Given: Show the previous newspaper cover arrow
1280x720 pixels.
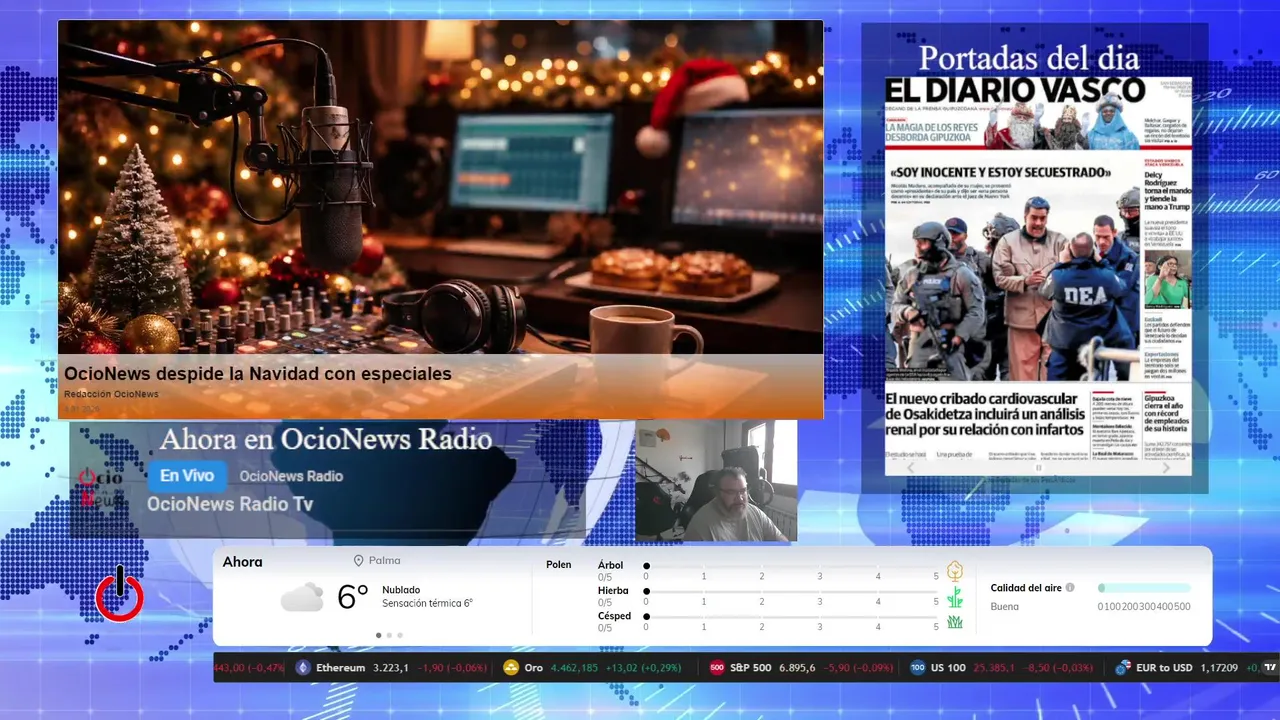Looking at the screenshot, I should tap(910, 467).
